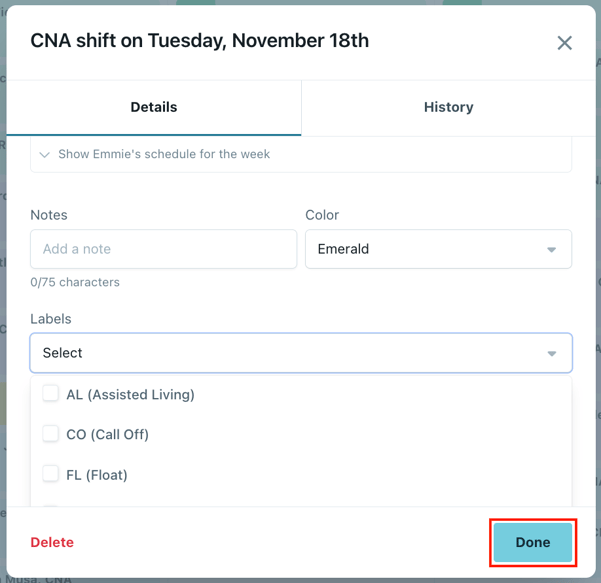This screenshot has width=601, height=583.
Task: Open the Emerald color dropdown
Action: [438, 249]
